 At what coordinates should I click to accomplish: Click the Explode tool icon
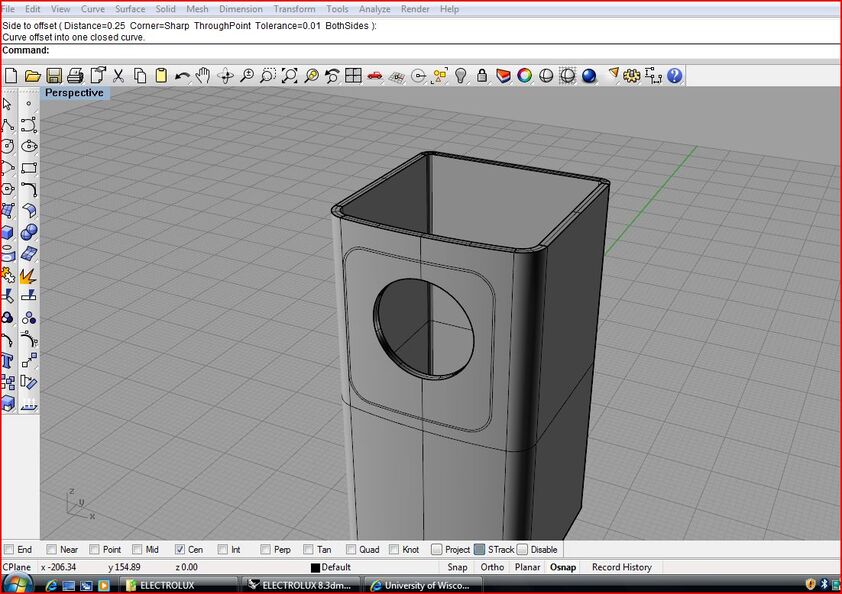29,275
